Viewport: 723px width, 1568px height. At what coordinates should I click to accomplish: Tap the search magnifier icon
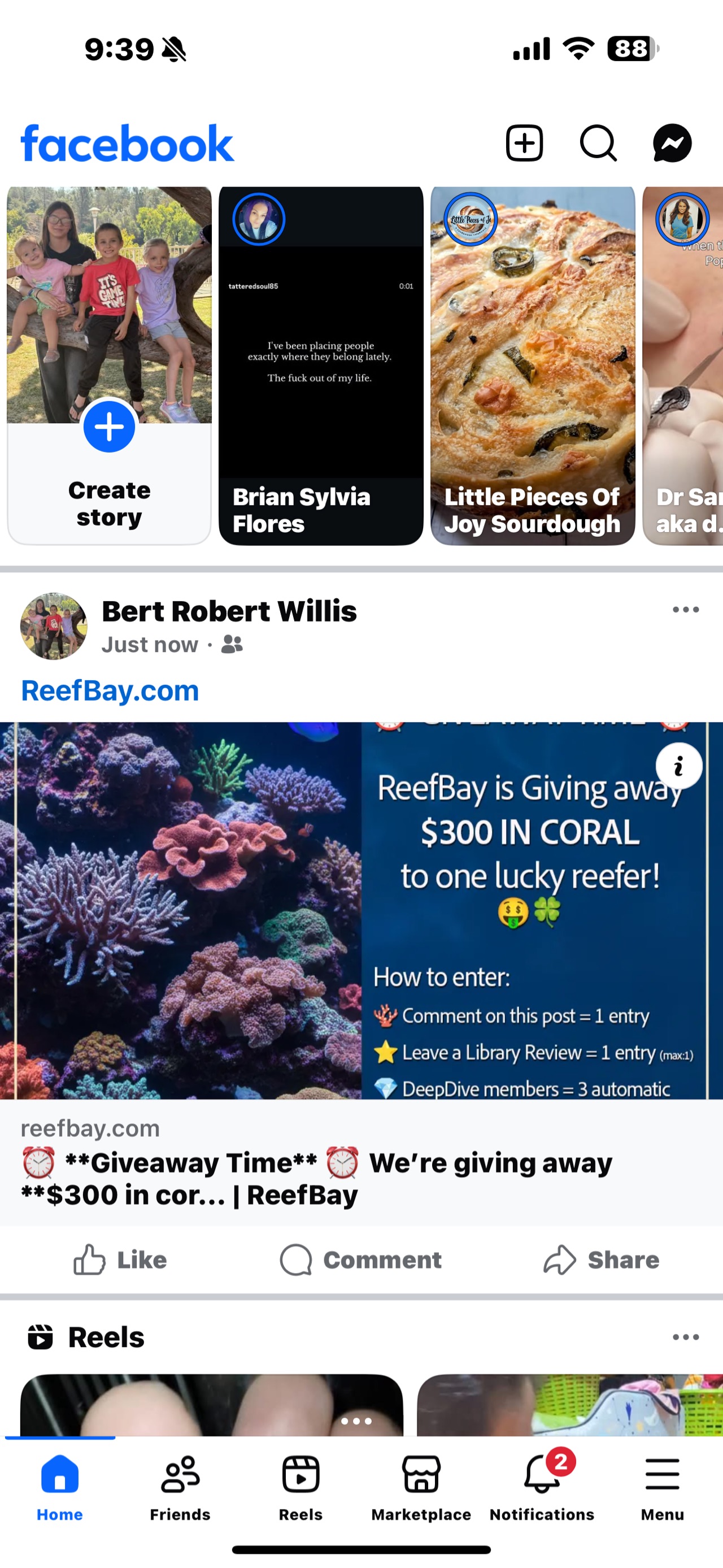pyautogui.click(x=598, y=144)
